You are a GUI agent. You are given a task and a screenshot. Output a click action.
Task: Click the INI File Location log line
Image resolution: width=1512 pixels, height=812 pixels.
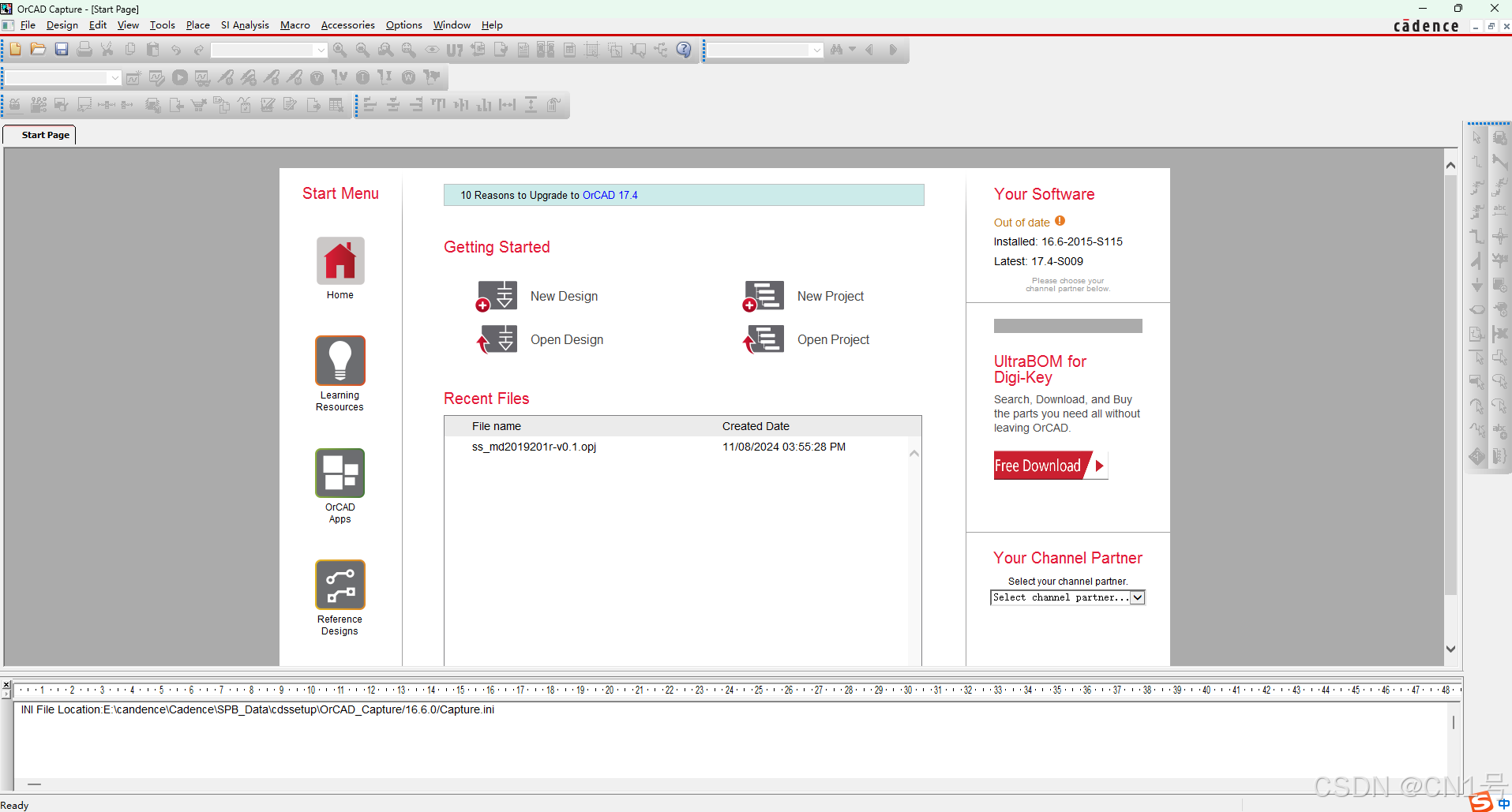coord(257,709)
